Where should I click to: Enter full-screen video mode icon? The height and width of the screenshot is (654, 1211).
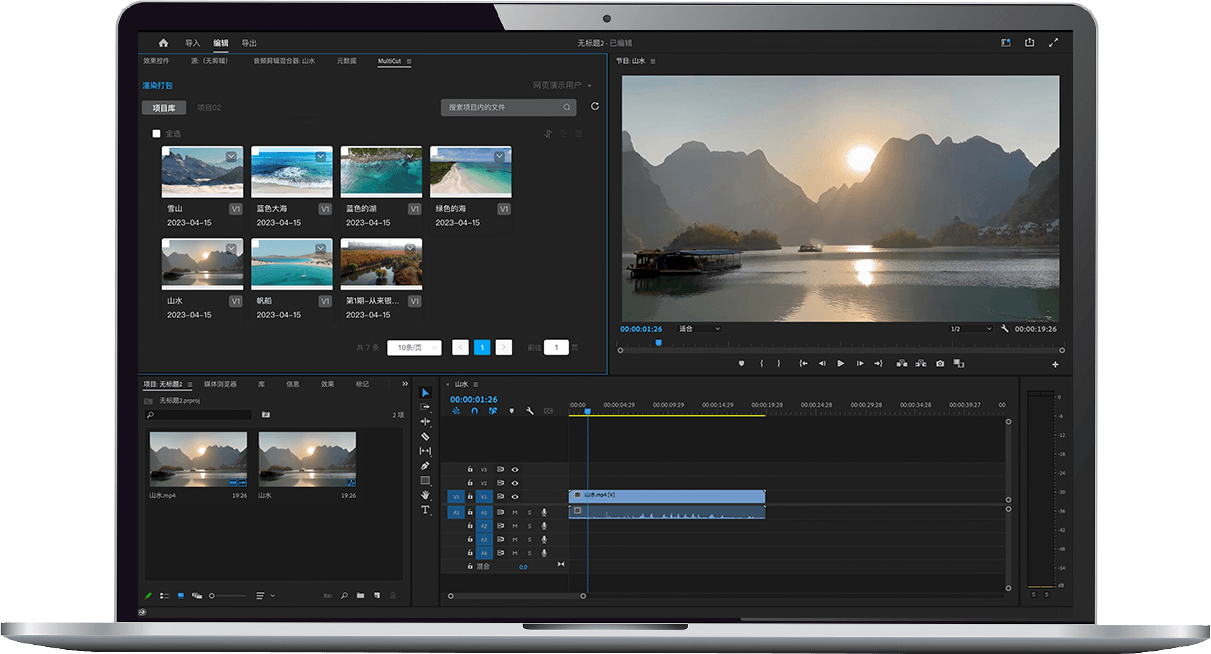1053,43
